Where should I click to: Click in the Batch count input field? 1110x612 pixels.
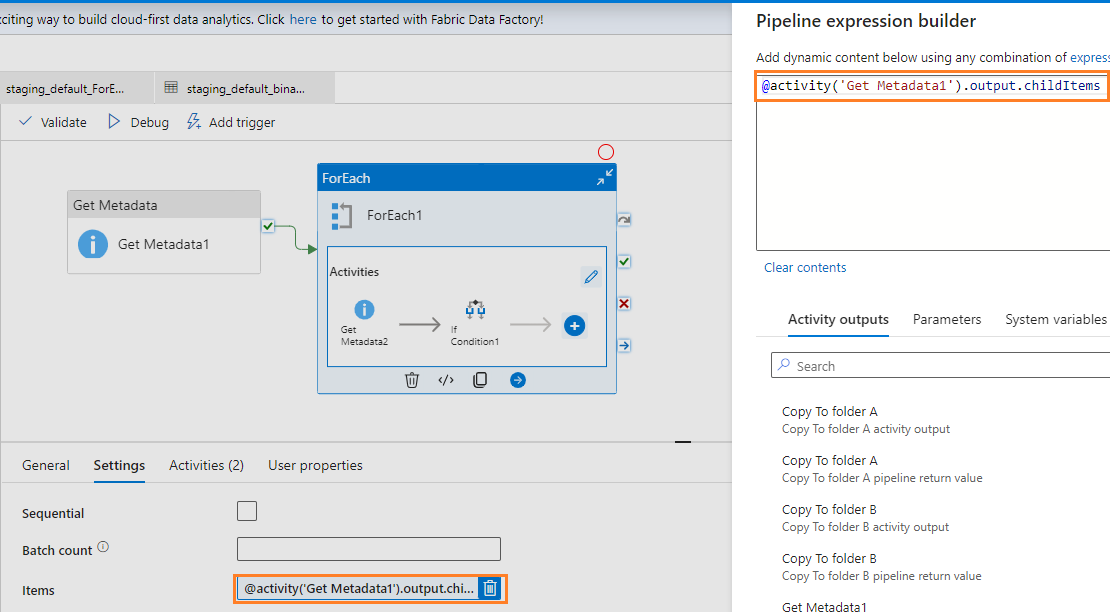[369, 549]
